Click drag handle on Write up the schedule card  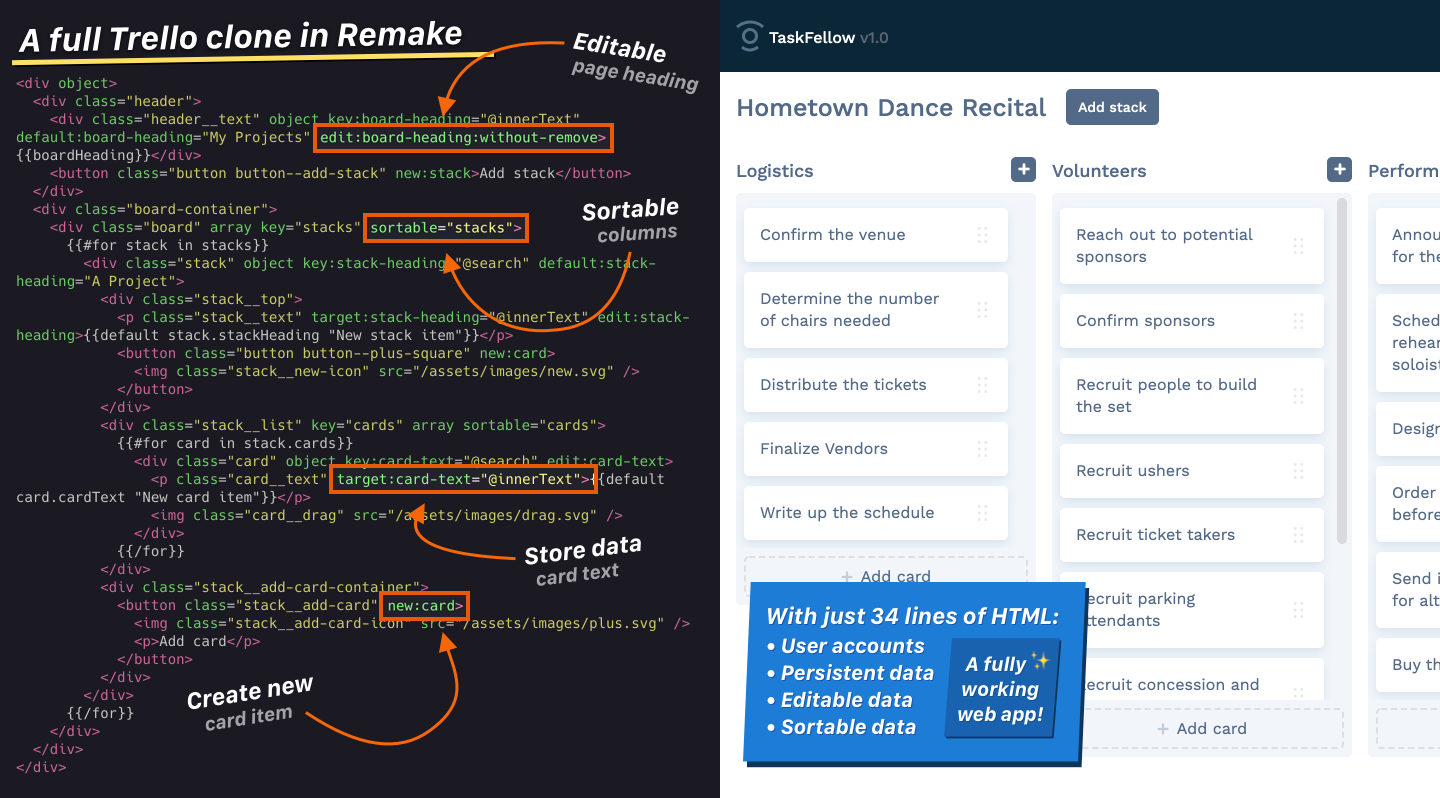[x=982, y=513]
